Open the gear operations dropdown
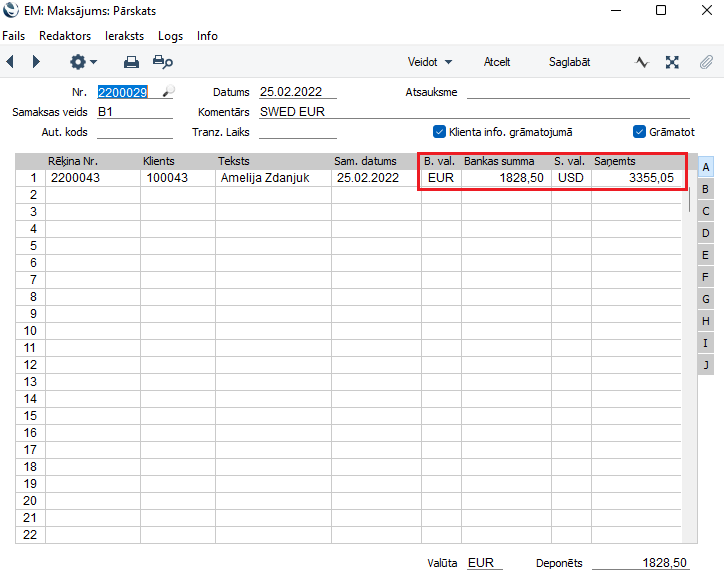 pos(83,62)
